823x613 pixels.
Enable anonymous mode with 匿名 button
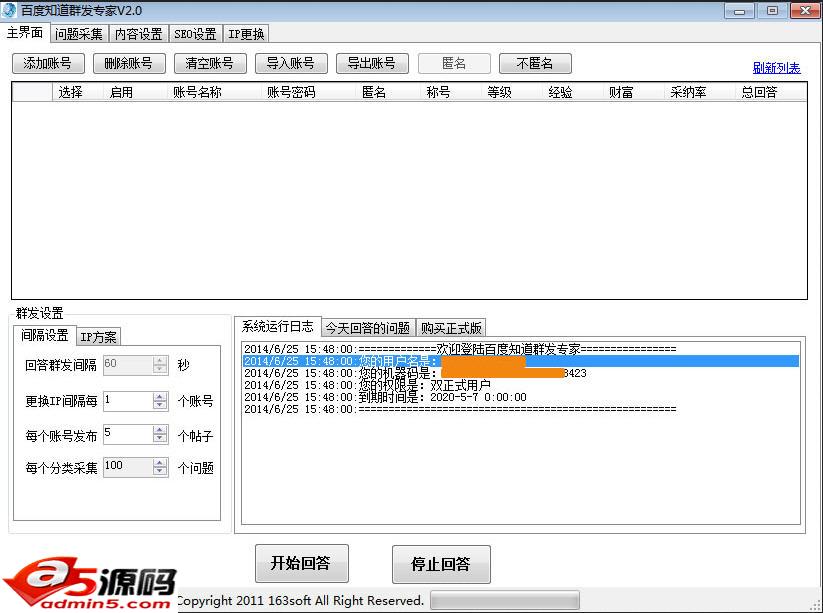coord(452,63)
